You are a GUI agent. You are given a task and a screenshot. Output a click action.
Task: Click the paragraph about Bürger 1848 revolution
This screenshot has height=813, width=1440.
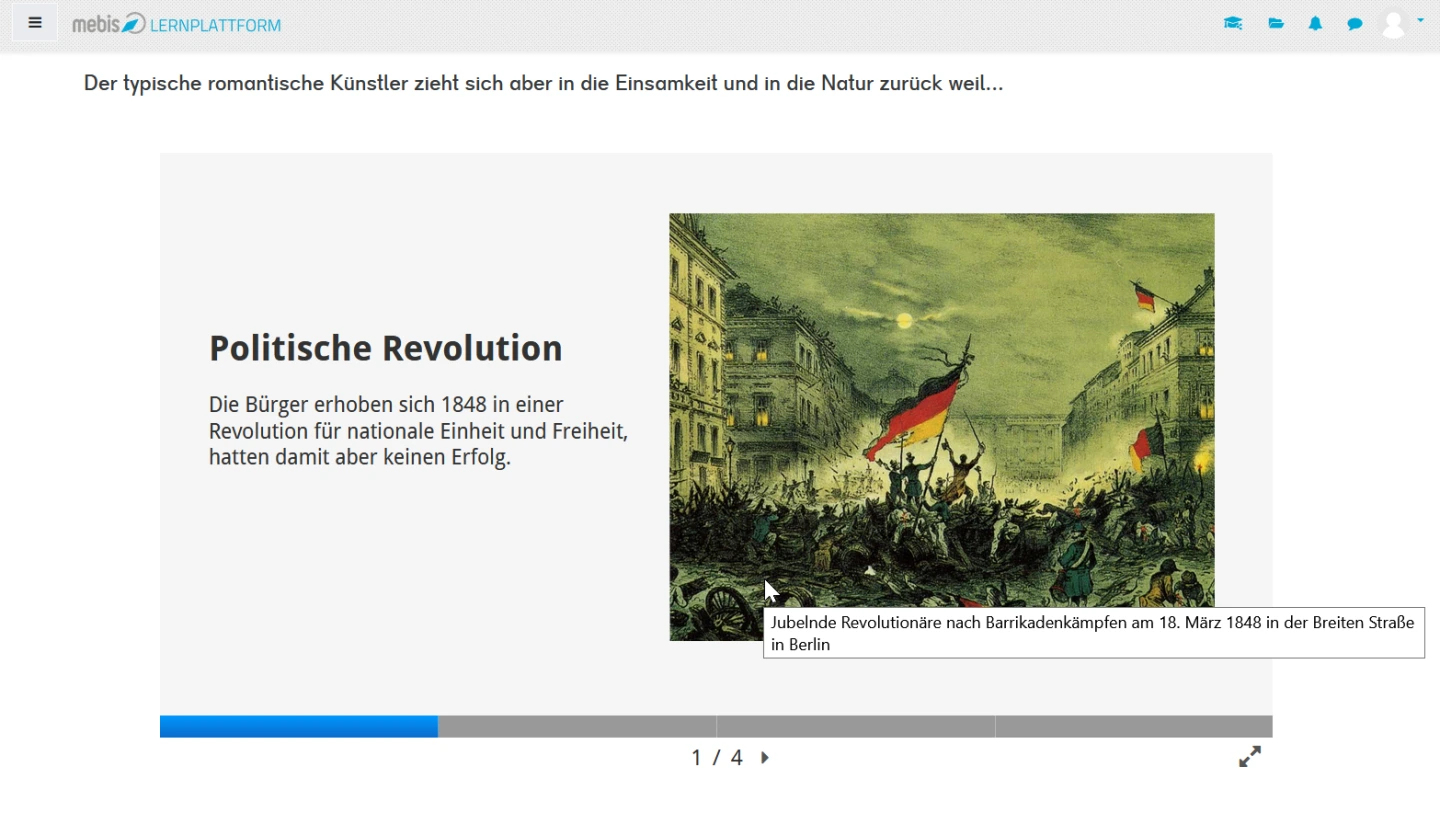coord(418,431)
